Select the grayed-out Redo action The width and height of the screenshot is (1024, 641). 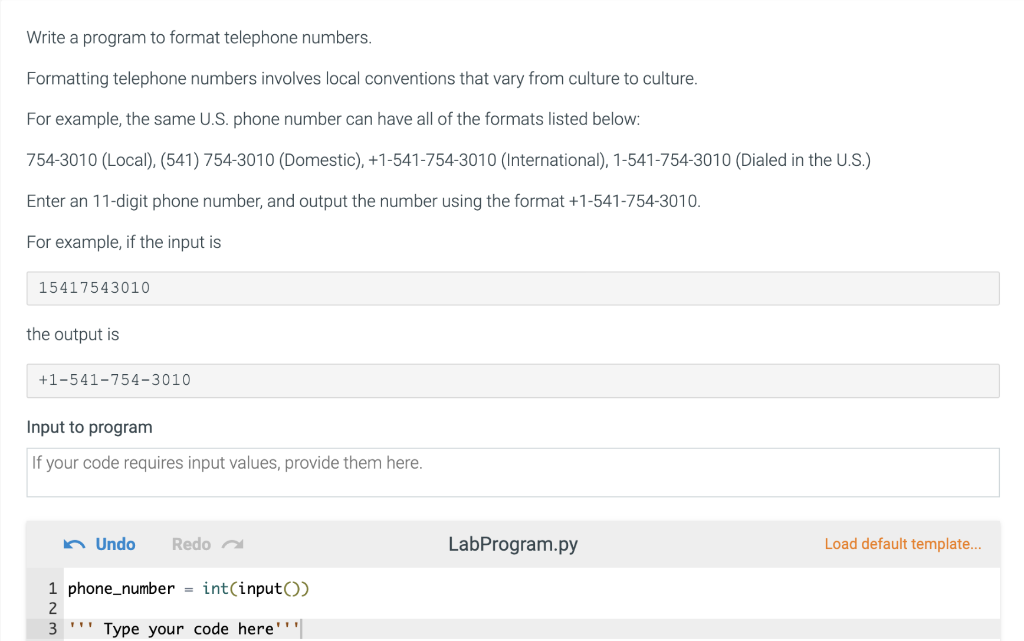coord(191,544)
